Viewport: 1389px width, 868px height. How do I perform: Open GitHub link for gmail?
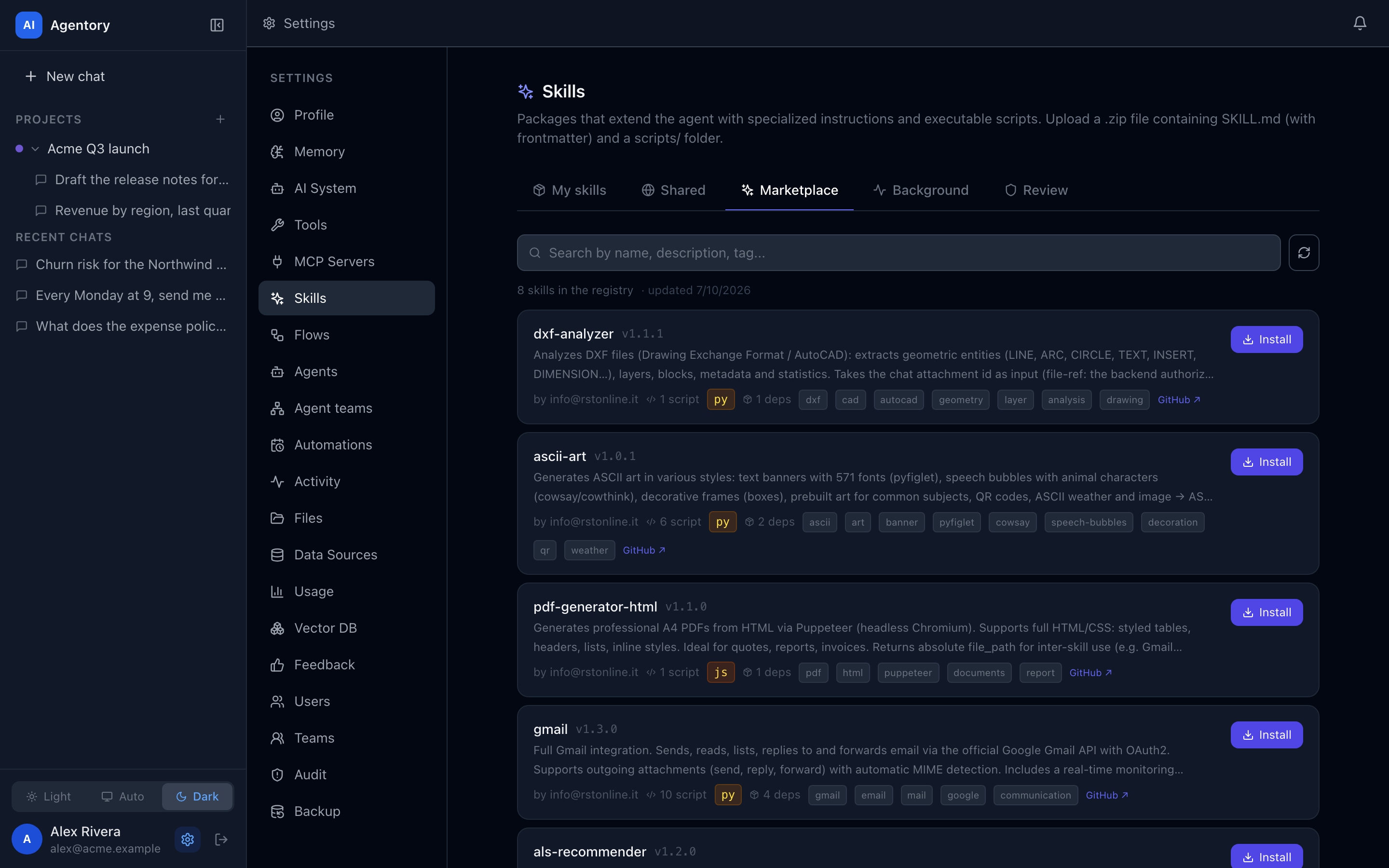[x=1106, y=795]
